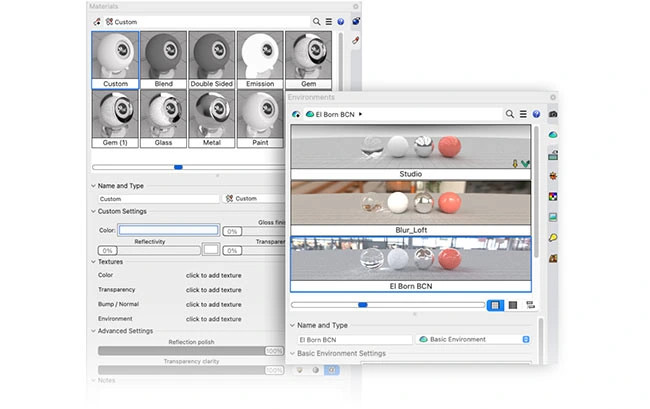This screenshot has height=409, width=650.
Task: Click the material Color swatch field
Action: click(x=168, y=230)
